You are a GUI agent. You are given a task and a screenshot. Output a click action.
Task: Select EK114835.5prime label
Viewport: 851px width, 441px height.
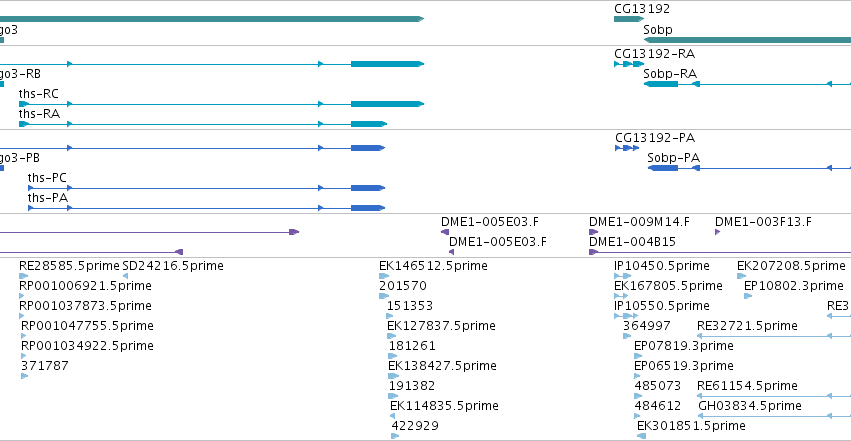tap(444, 406)
